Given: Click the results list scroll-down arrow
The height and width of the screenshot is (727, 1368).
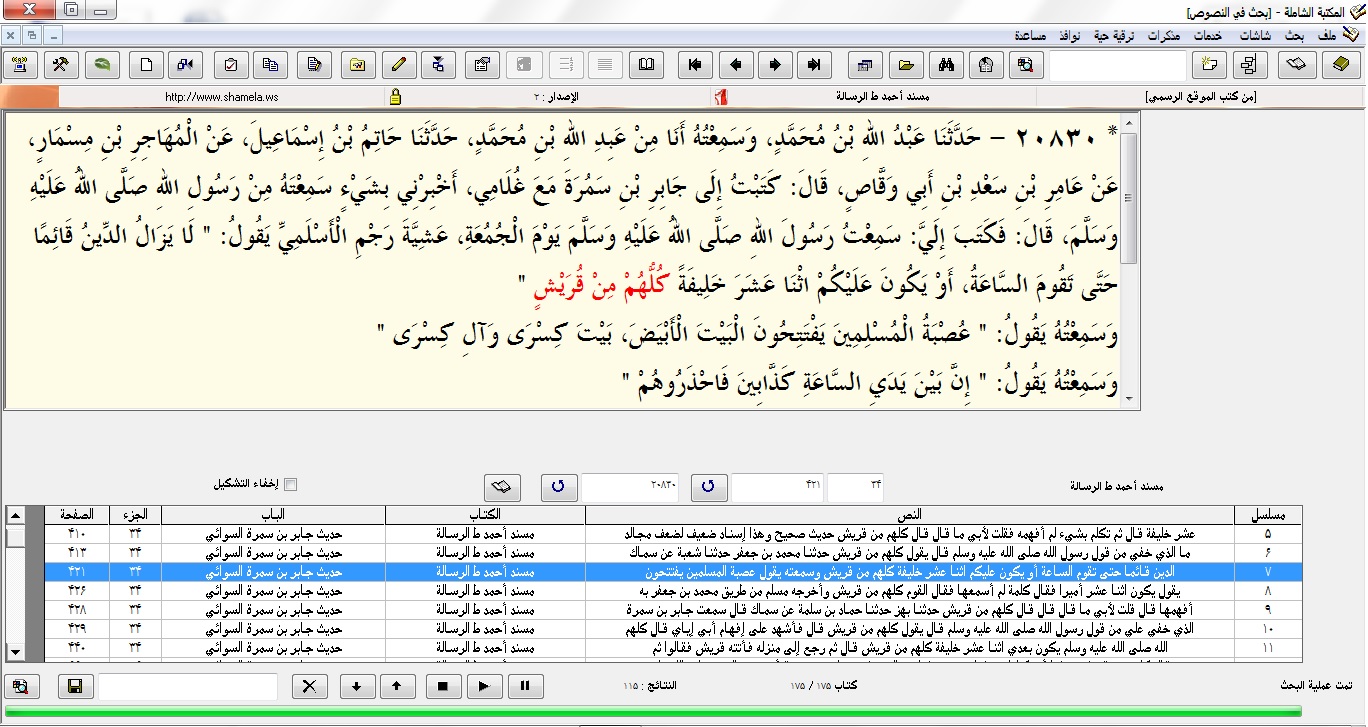Looking at the screenshot, I should tap(15, 652).
